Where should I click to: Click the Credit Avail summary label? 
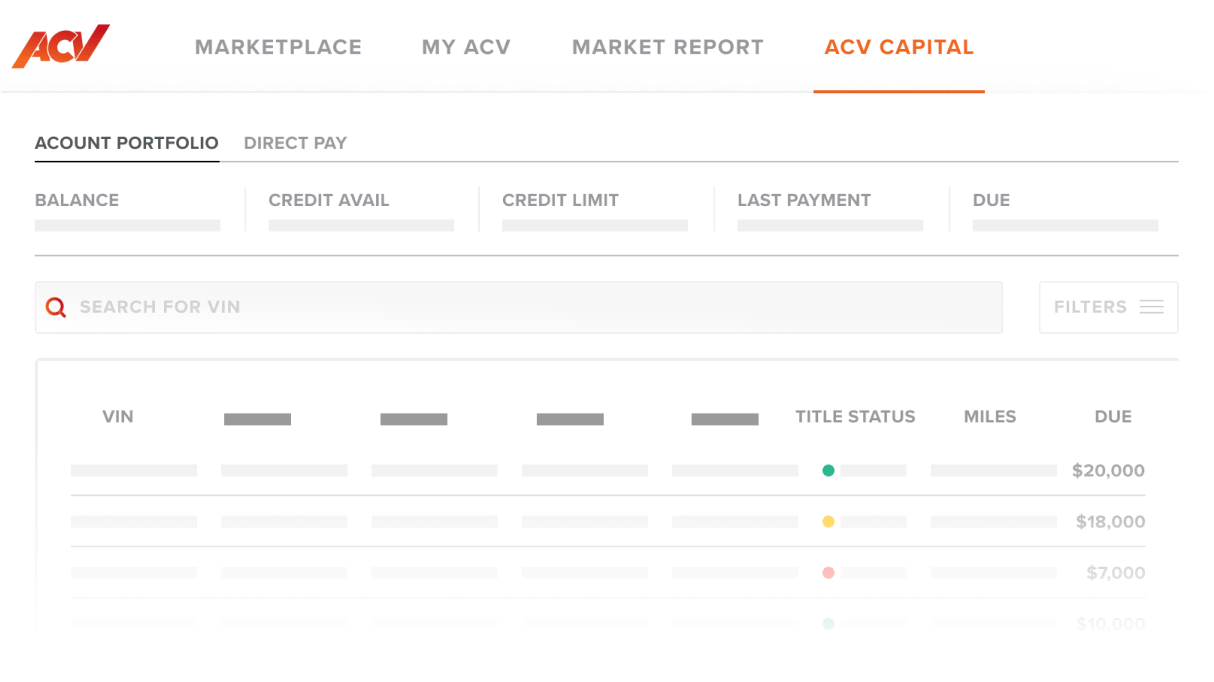coord(329,200)
